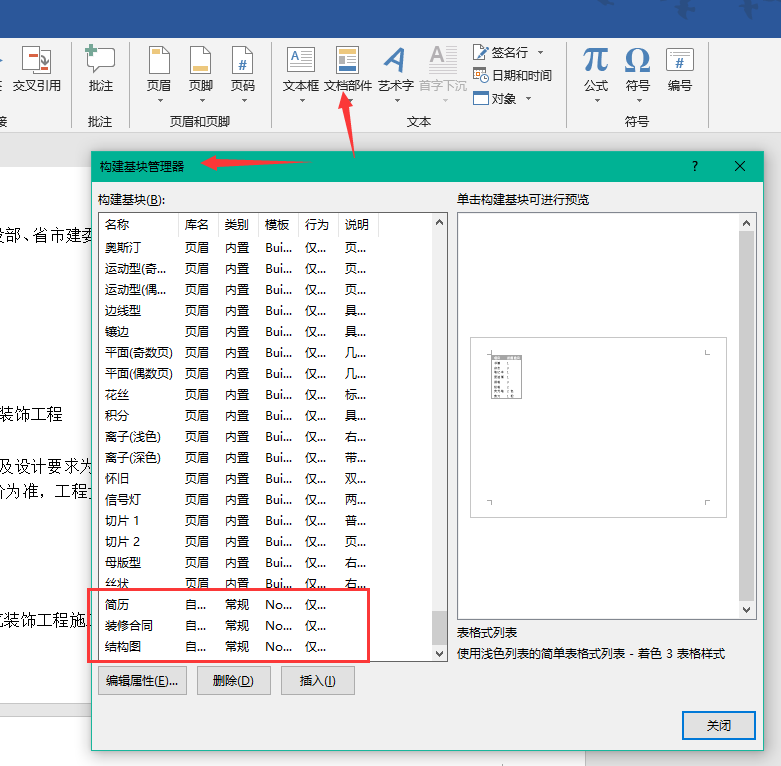Click the building blocks list scroll-down arrow

[439, 653]
